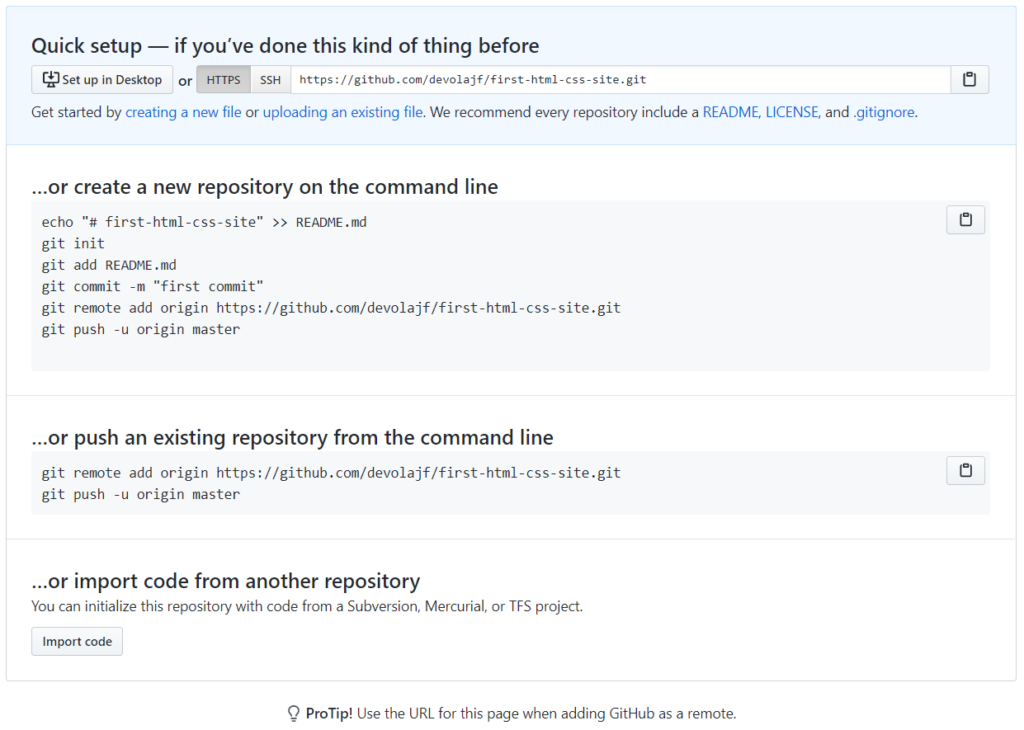
Task: Follow the README link
Action: click(x=730, y=112)
